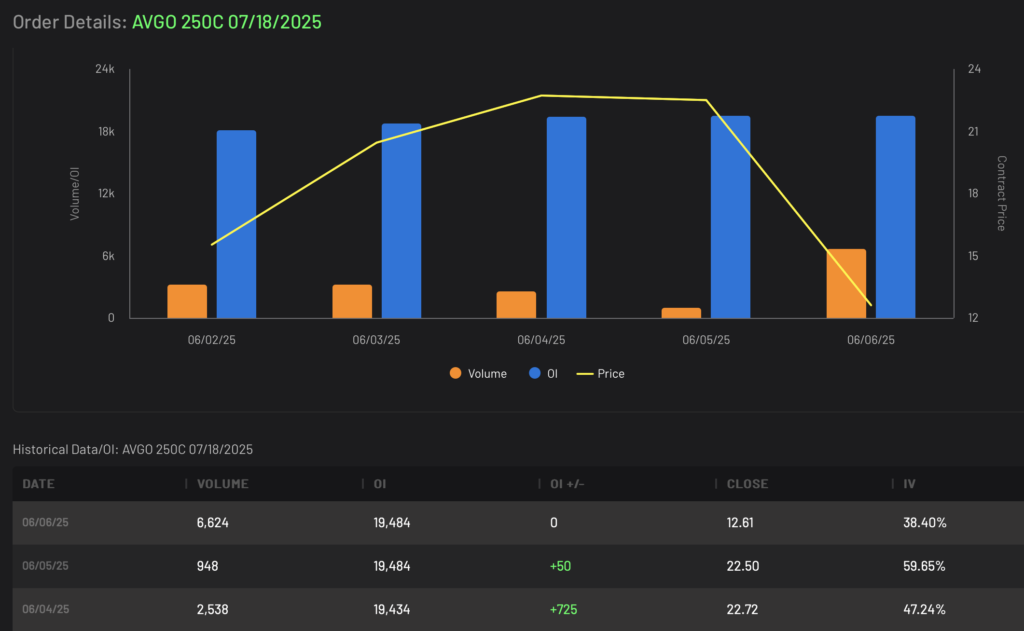Select OI change value 0

click(x=554, y=523)
